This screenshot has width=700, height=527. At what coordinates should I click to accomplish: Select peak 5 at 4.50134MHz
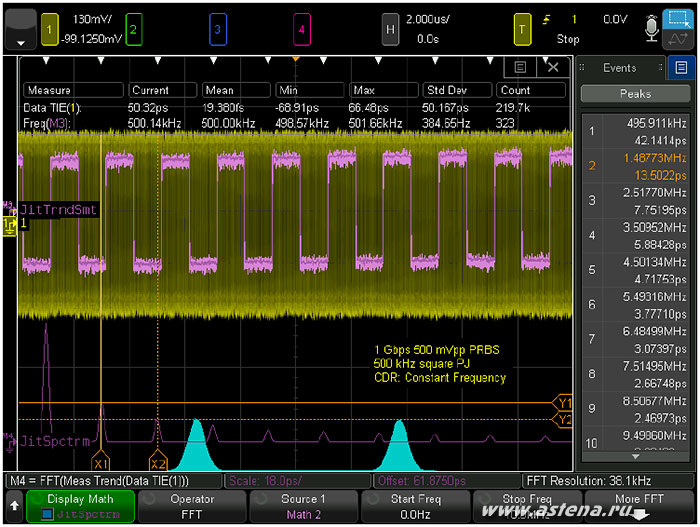636,270
